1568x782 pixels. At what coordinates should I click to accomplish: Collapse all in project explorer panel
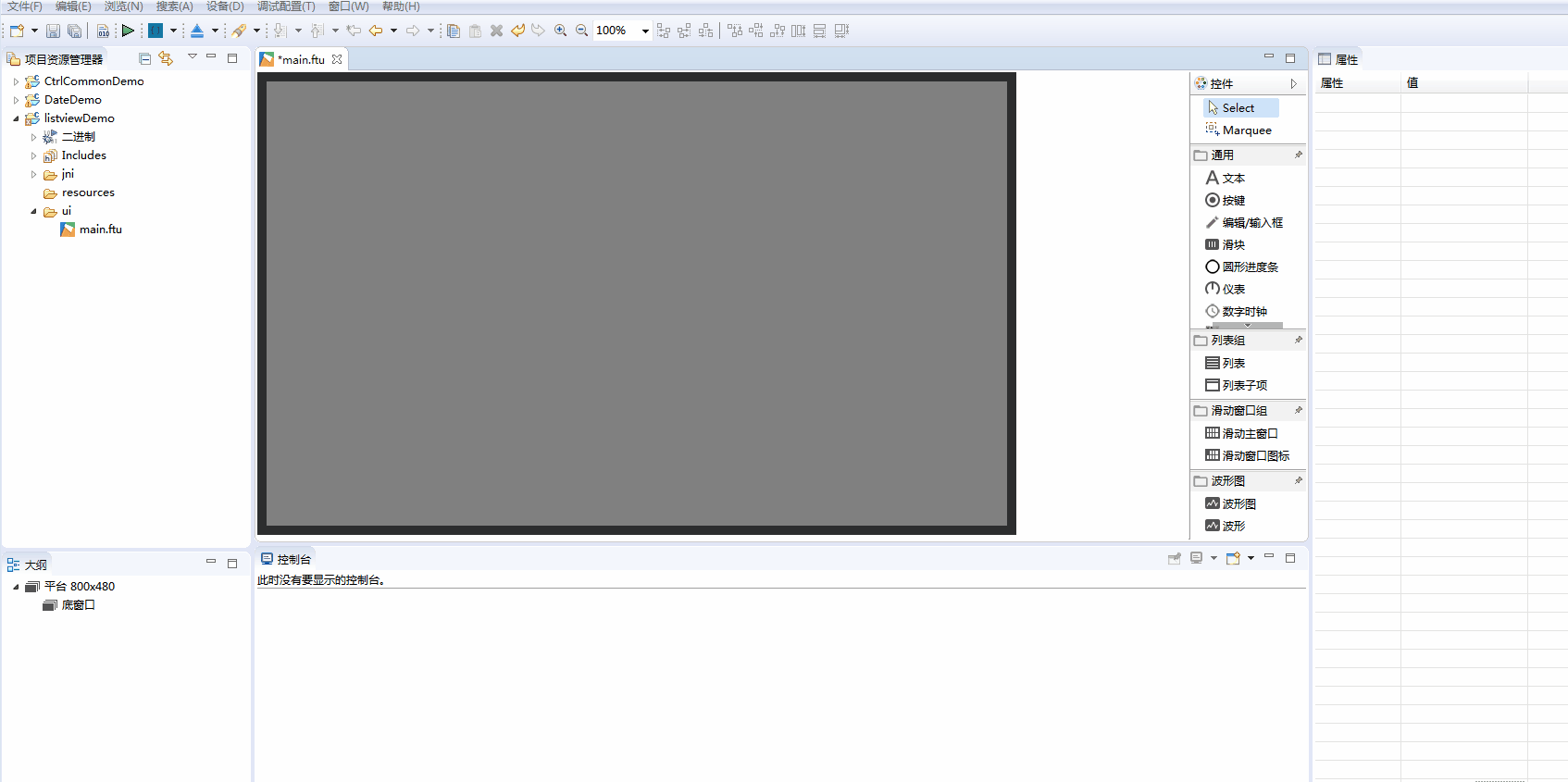[144, 58]
